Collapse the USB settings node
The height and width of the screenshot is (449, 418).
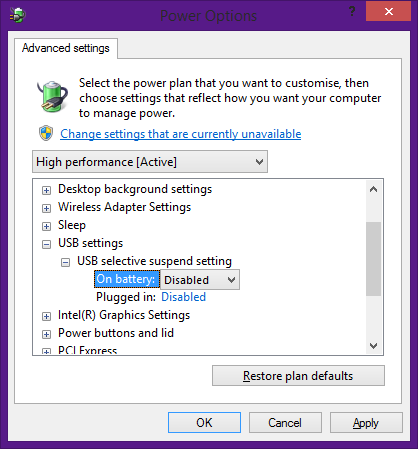click(x=46, y=244)
